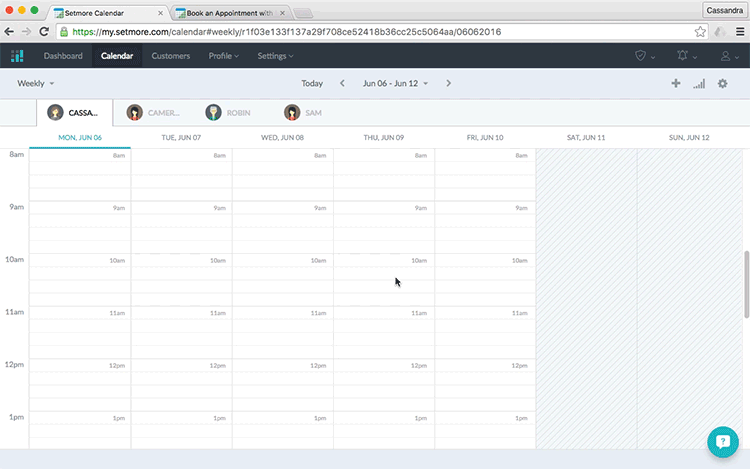The height and width of the screenshot is (469, 750).
Task: Go to previous week arrow
Action: pos(342,83)
